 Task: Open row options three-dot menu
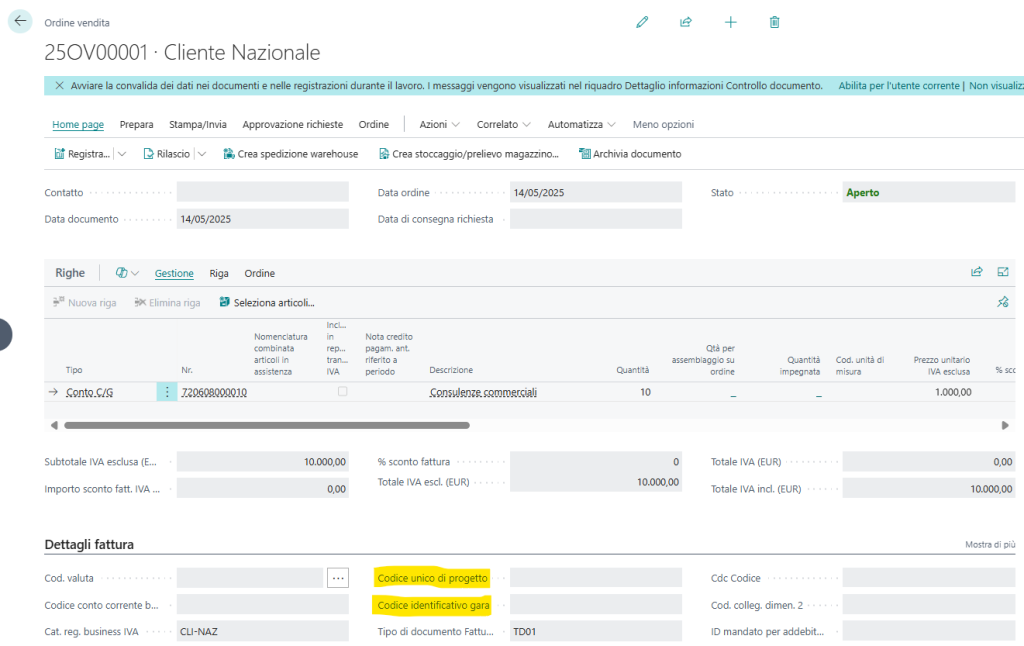pos(167,392)
